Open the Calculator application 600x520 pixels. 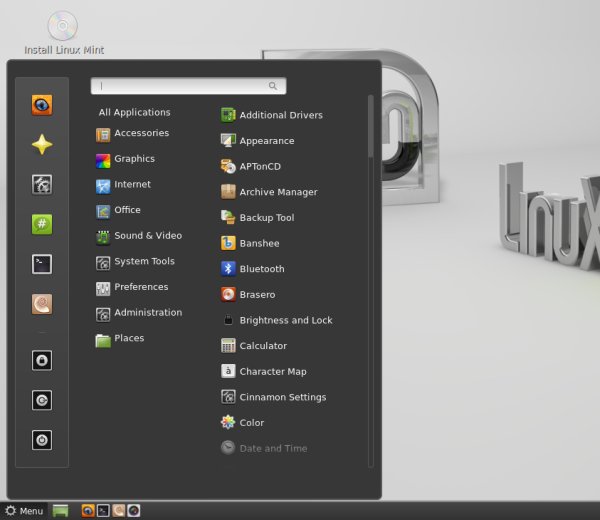[262, 346]
